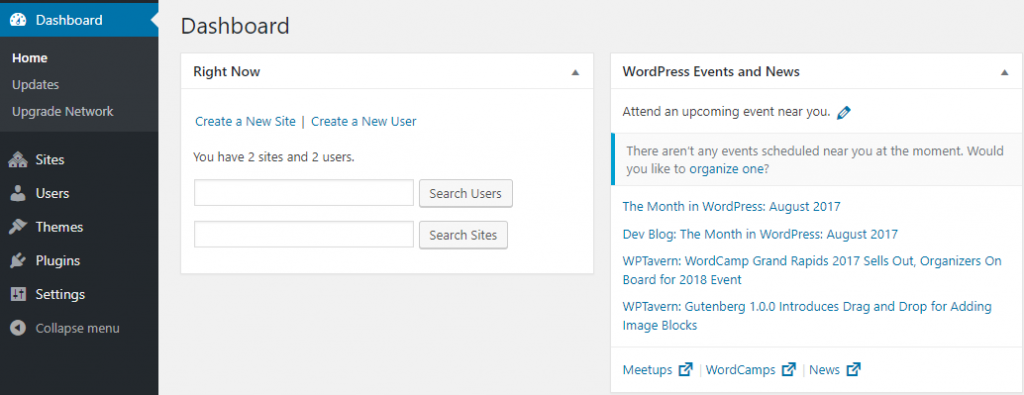This screenshot has height=395, width=1024.
Task: Click the Collapse menu label
Action: [x=78, y=328]
